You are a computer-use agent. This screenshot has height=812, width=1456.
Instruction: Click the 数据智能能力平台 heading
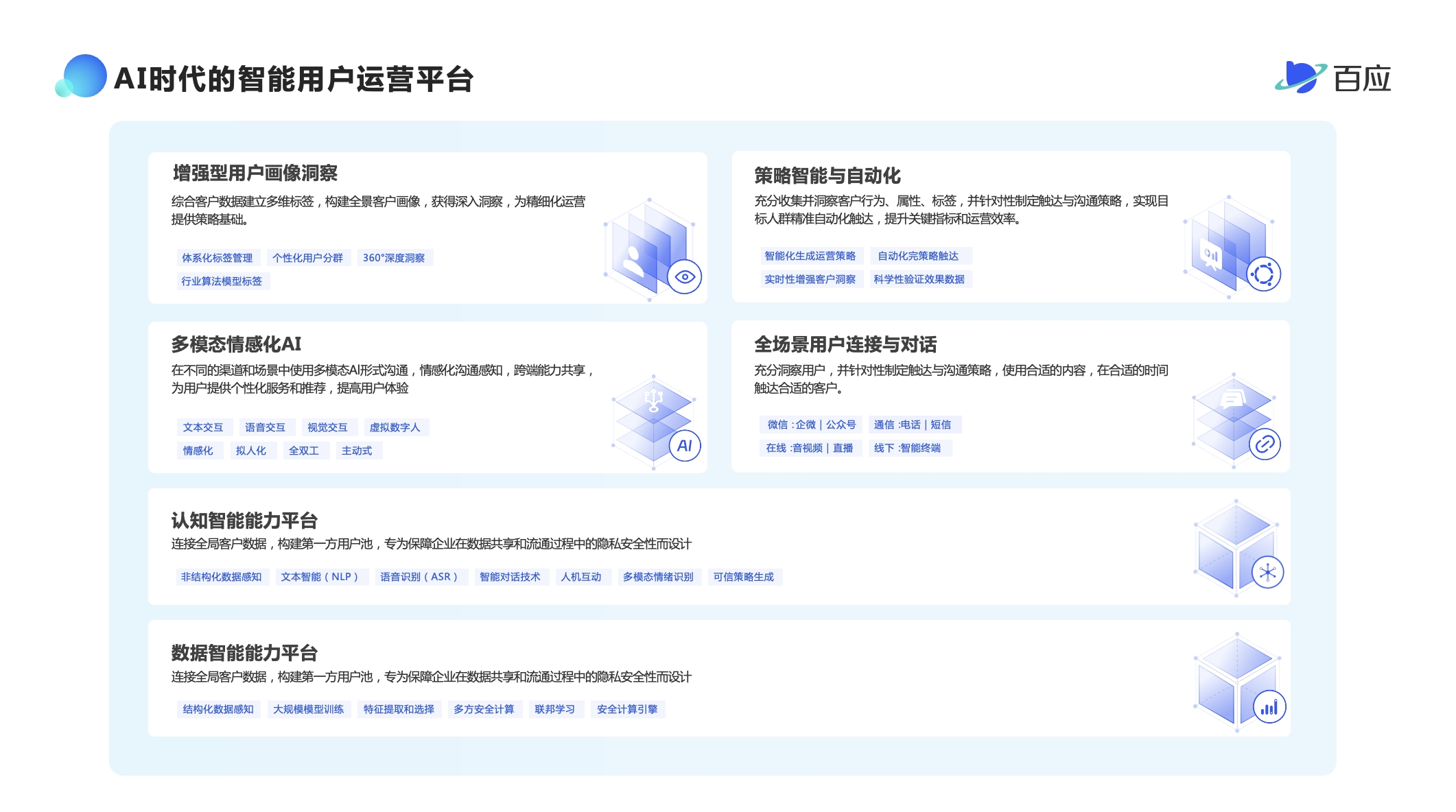coord(244,653)
